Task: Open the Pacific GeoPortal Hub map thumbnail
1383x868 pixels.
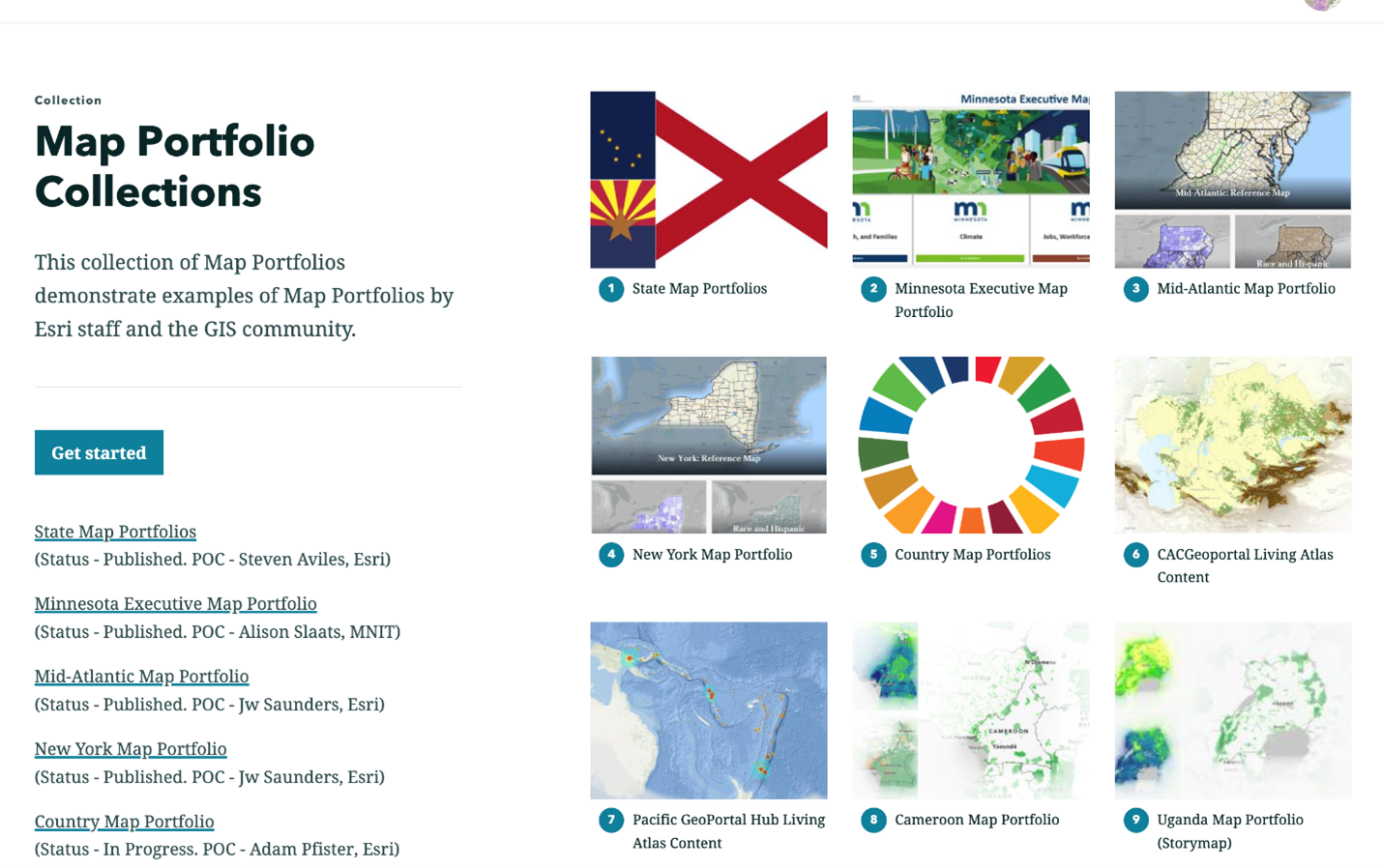Action: click(x=709, y=710)
